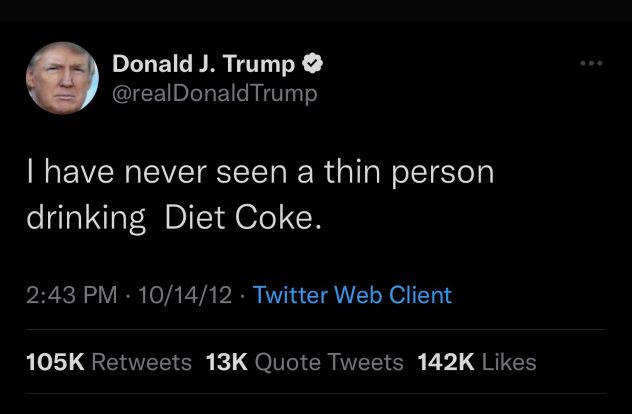Click the 13K quote count number
Viewport: 632px width, 414px height.
226,362
